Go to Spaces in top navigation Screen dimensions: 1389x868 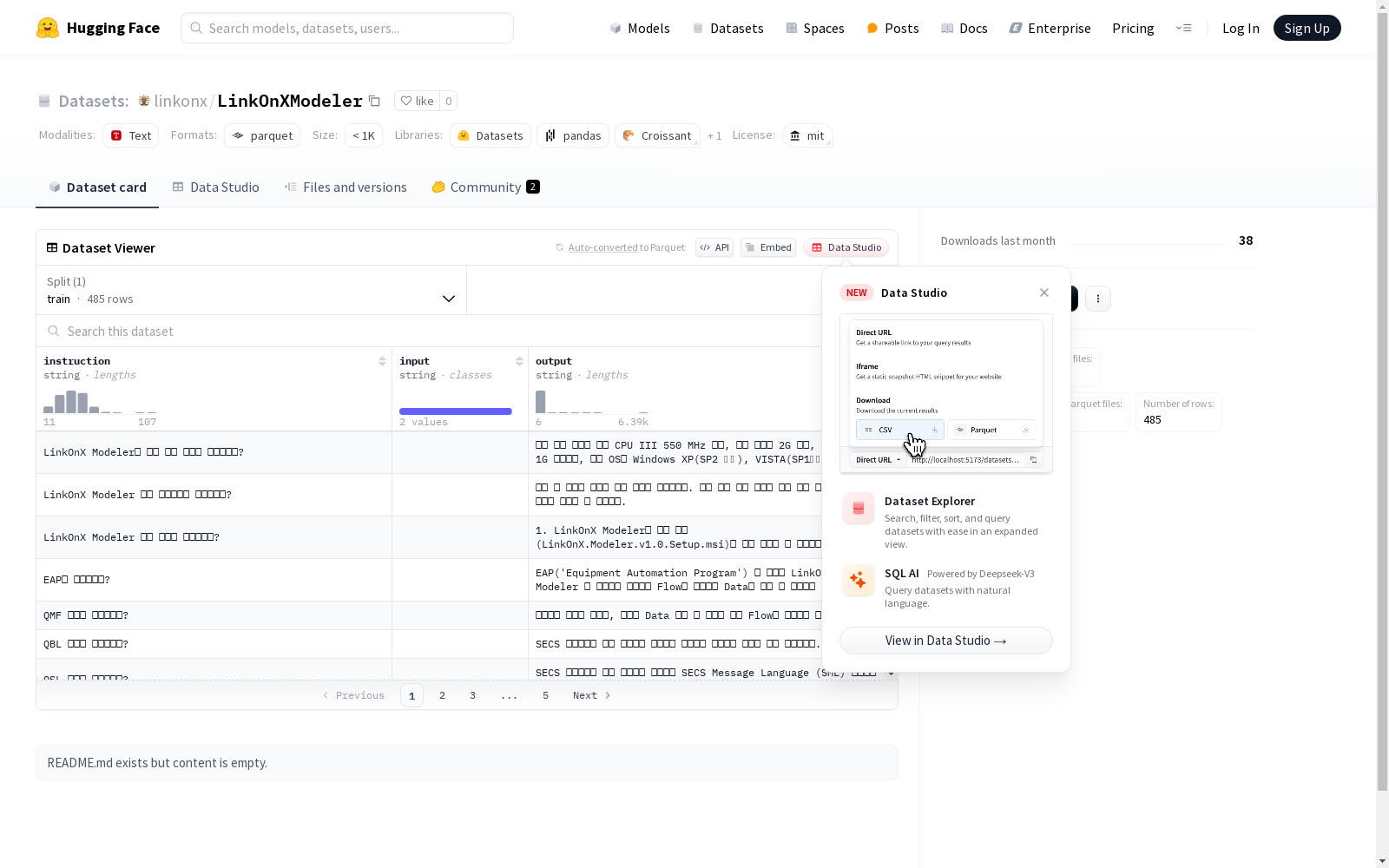coord(815,28)
